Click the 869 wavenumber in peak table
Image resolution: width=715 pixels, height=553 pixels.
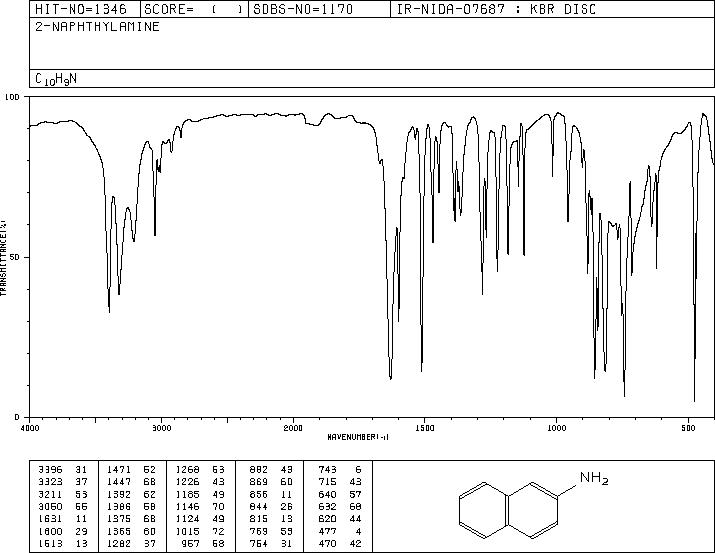259,482
